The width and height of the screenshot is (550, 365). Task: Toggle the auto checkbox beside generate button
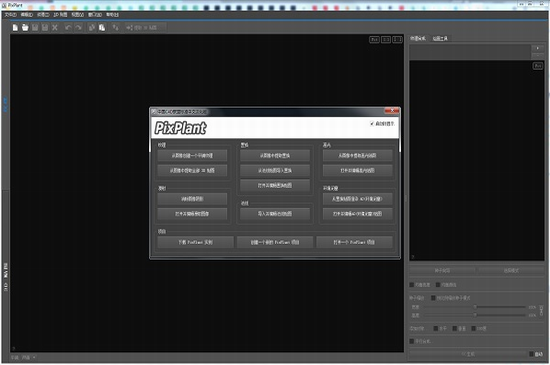tap(531, 354)
